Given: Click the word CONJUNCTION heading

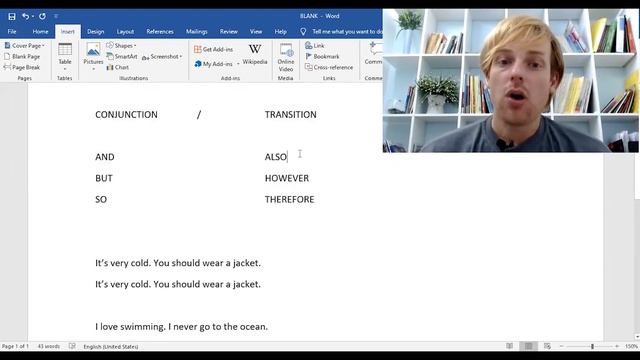Looking at the screenshot, I should 126,115.
